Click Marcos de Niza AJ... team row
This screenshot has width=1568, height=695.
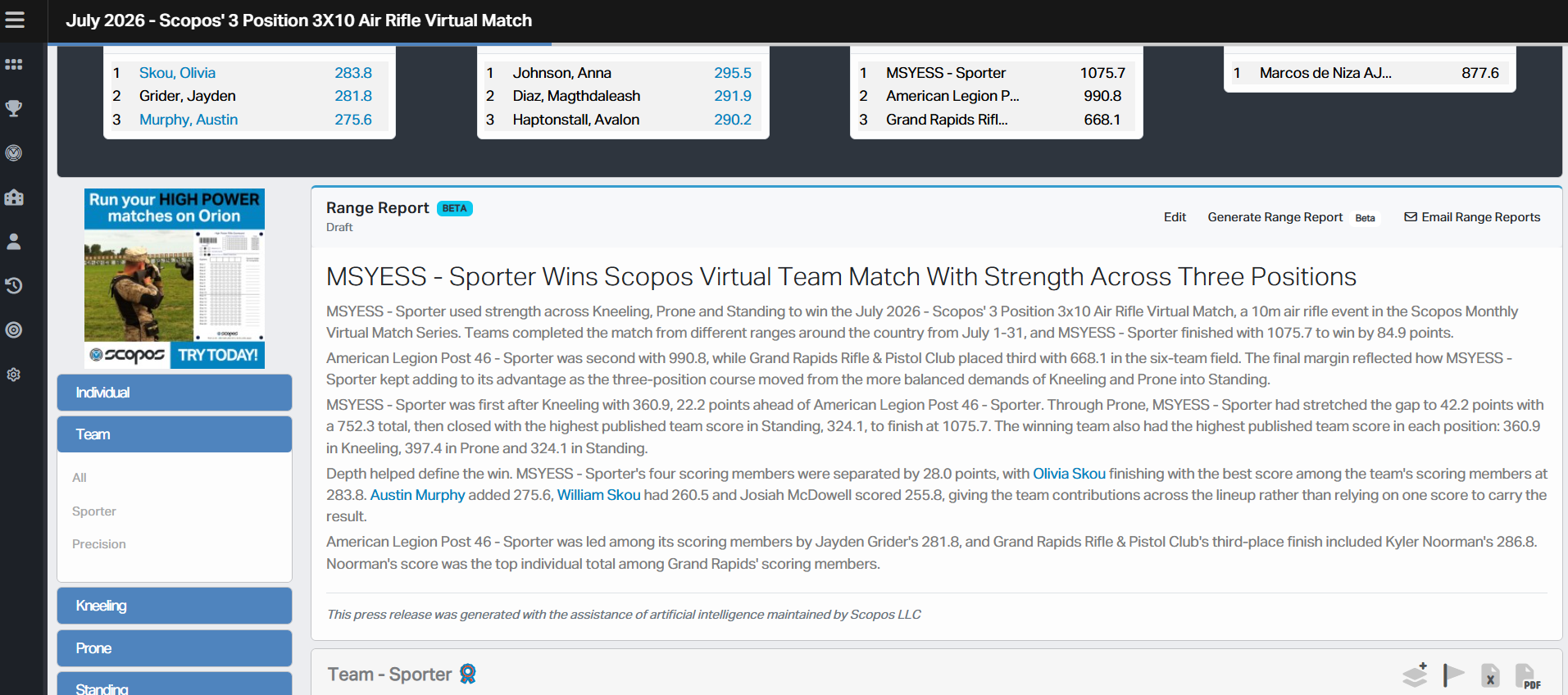[x=1370, y=73]
